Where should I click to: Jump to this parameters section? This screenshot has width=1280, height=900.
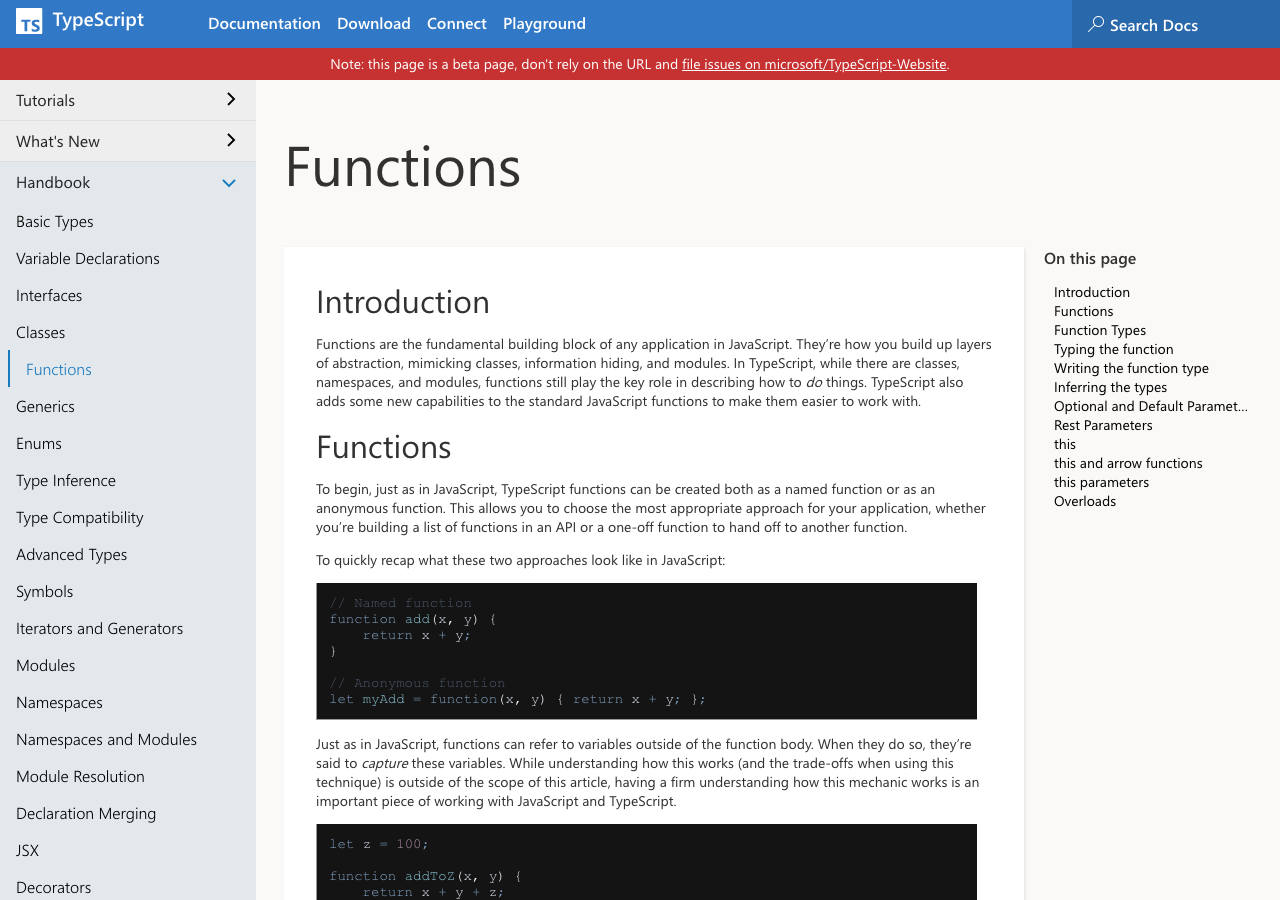pyautogui.click(x=1102, y=482)
